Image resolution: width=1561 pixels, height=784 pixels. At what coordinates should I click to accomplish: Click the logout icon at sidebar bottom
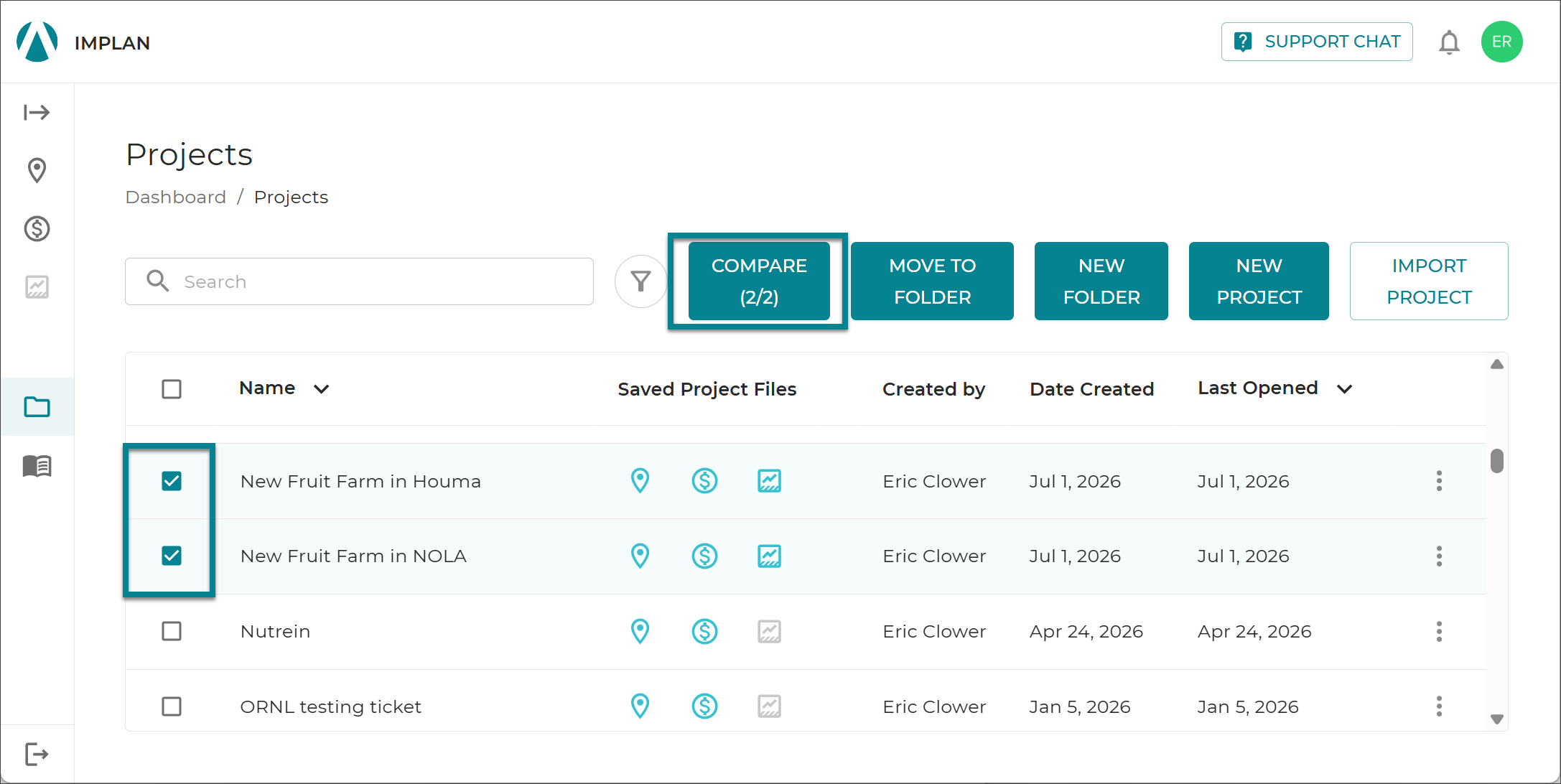(x=37, y=754)
